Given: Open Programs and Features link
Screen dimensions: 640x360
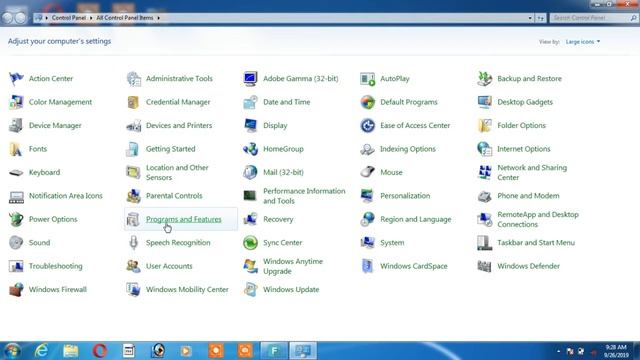Looking at the screenshot, I should 184,219.
